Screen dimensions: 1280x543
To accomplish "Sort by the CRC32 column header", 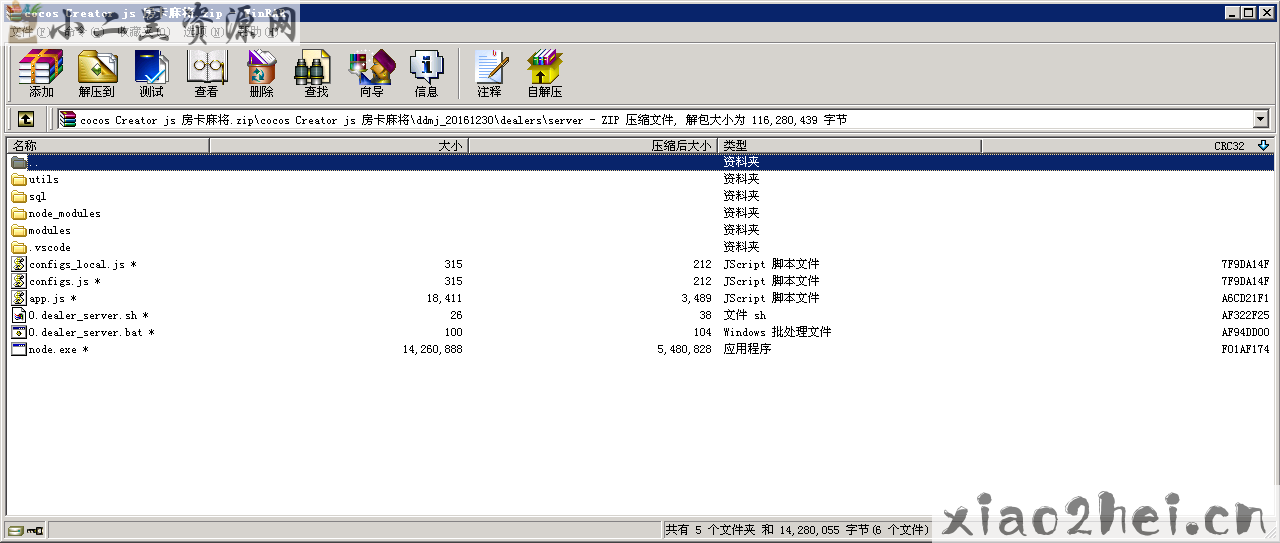I will pos(1127,145).
